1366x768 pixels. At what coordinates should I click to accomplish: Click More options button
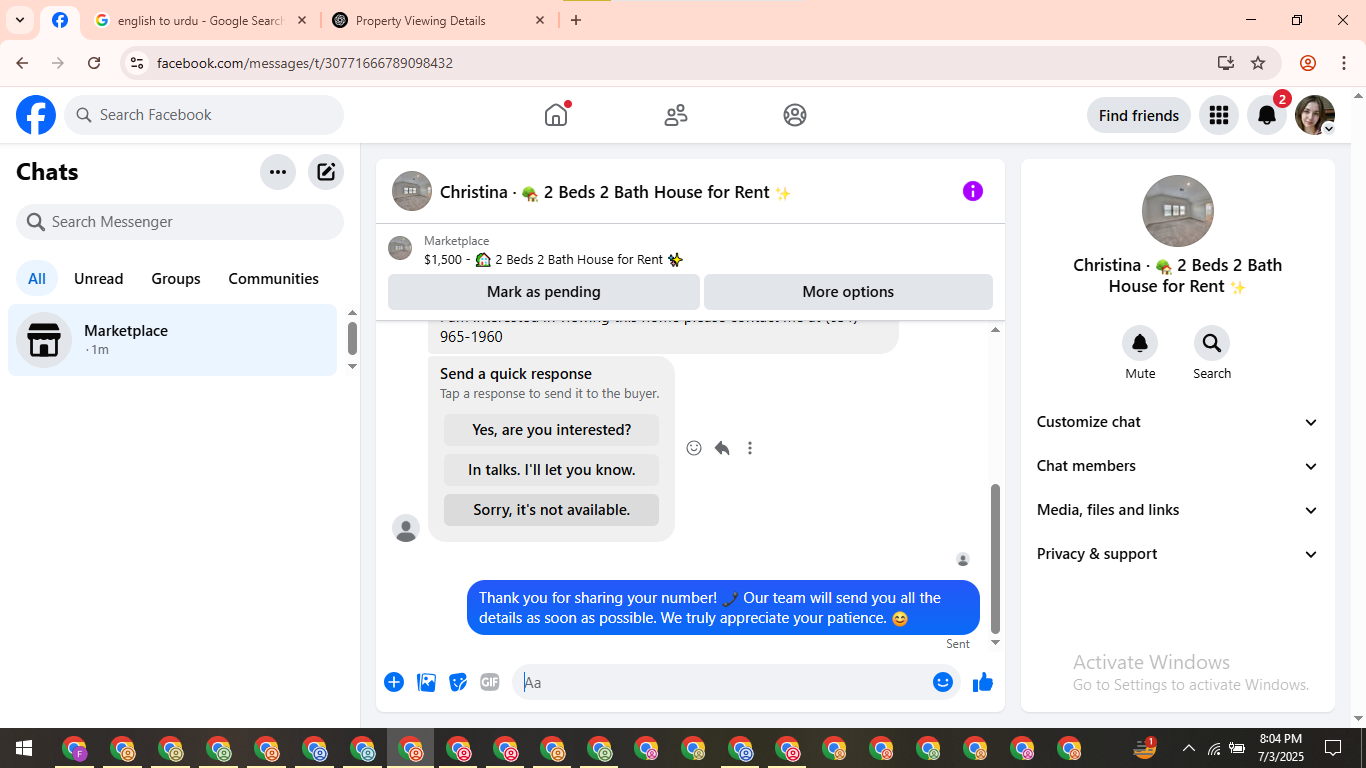(x=848, y=292)
